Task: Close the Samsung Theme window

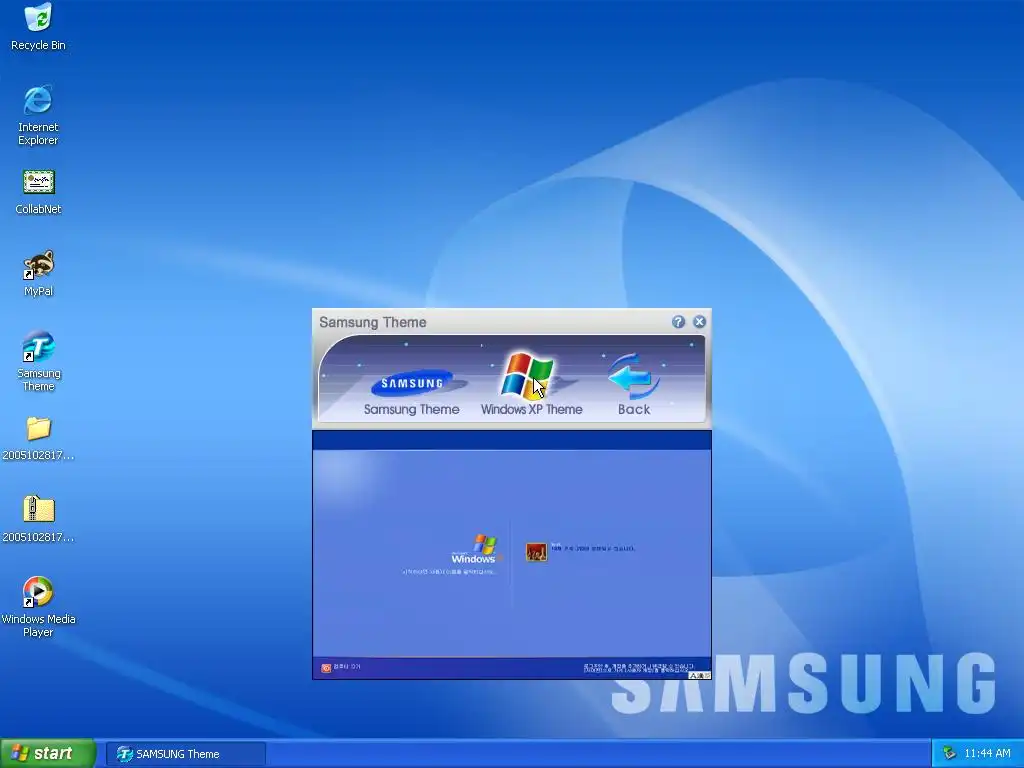Action: (x=699, y=322)
